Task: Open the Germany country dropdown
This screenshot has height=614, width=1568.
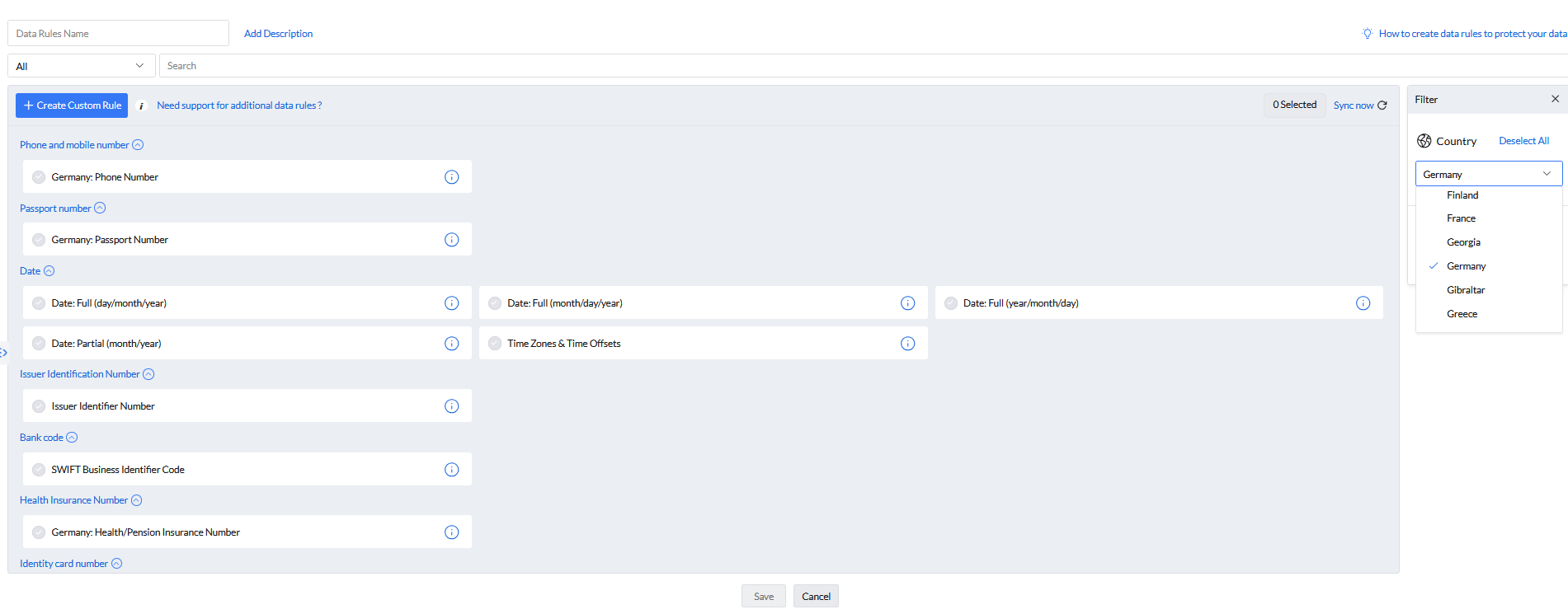Action: pyautogui.click(x=1489, y=174)
